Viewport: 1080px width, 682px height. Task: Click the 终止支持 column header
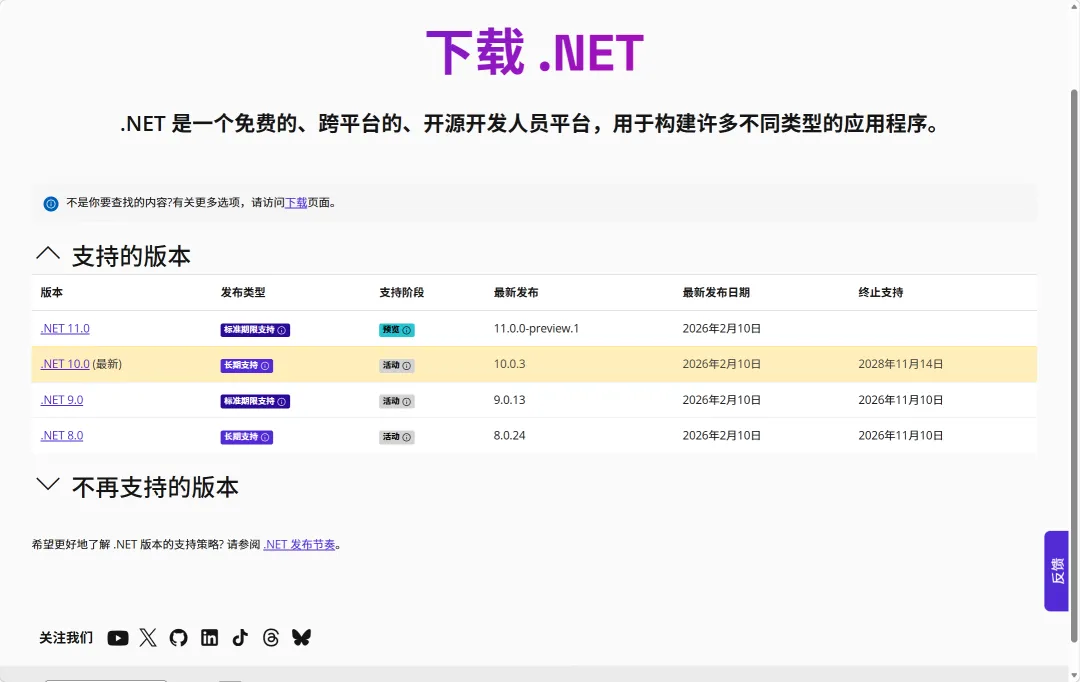pos(881,292)
